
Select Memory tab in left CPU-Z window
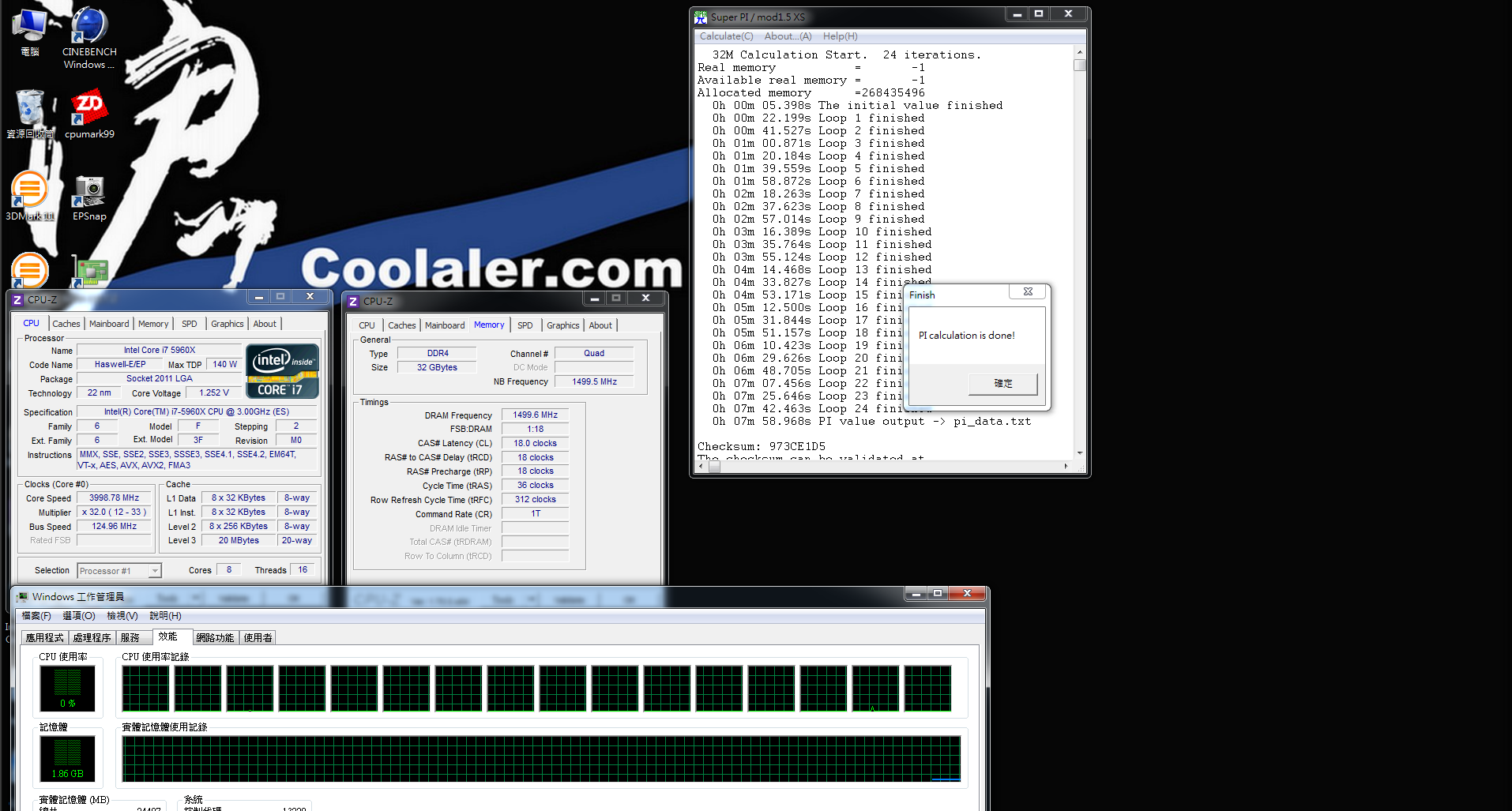tap(153, 324)
